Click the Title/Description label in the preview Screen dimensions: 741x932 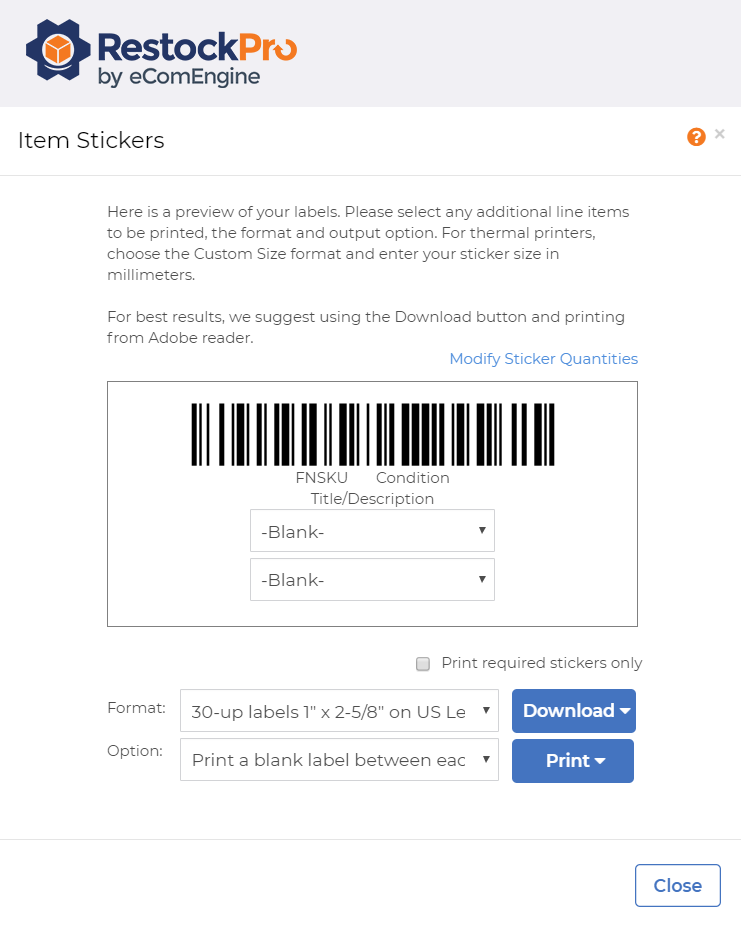click(372, 498)
